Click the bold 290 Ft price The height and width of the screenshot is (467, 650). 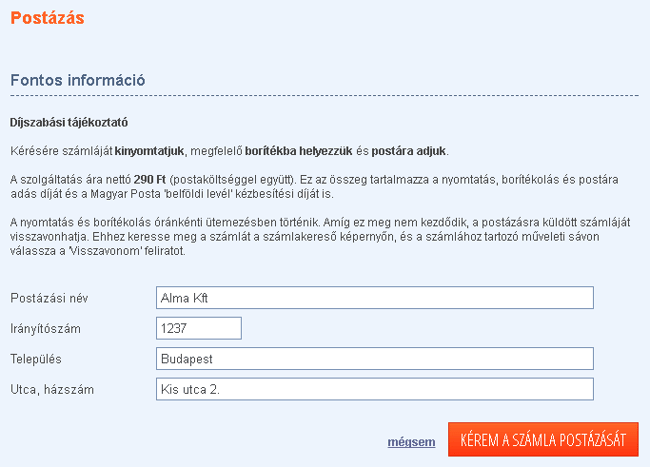150,179
